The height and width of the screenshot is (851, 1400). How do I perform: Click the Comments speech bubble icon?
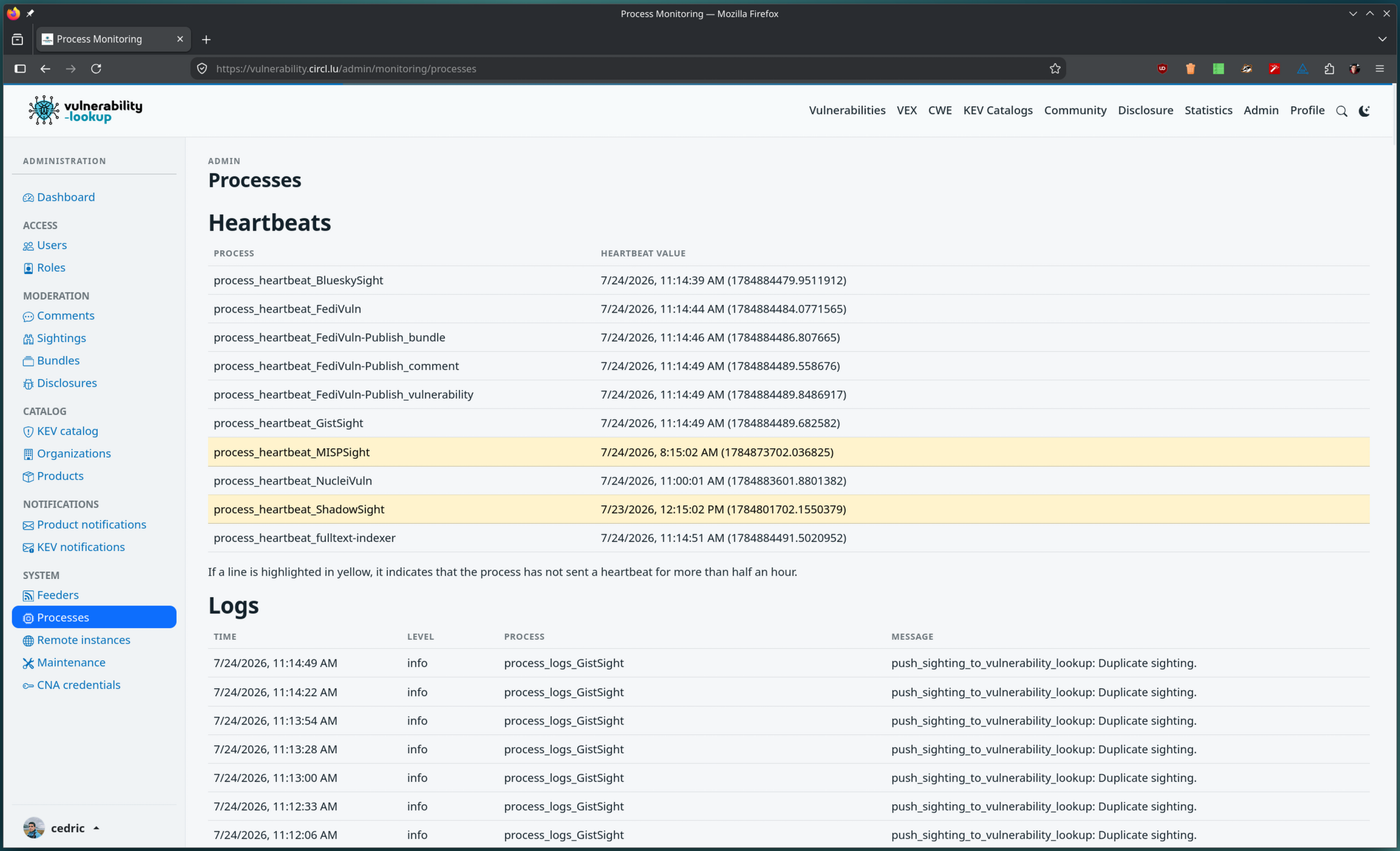28,316
